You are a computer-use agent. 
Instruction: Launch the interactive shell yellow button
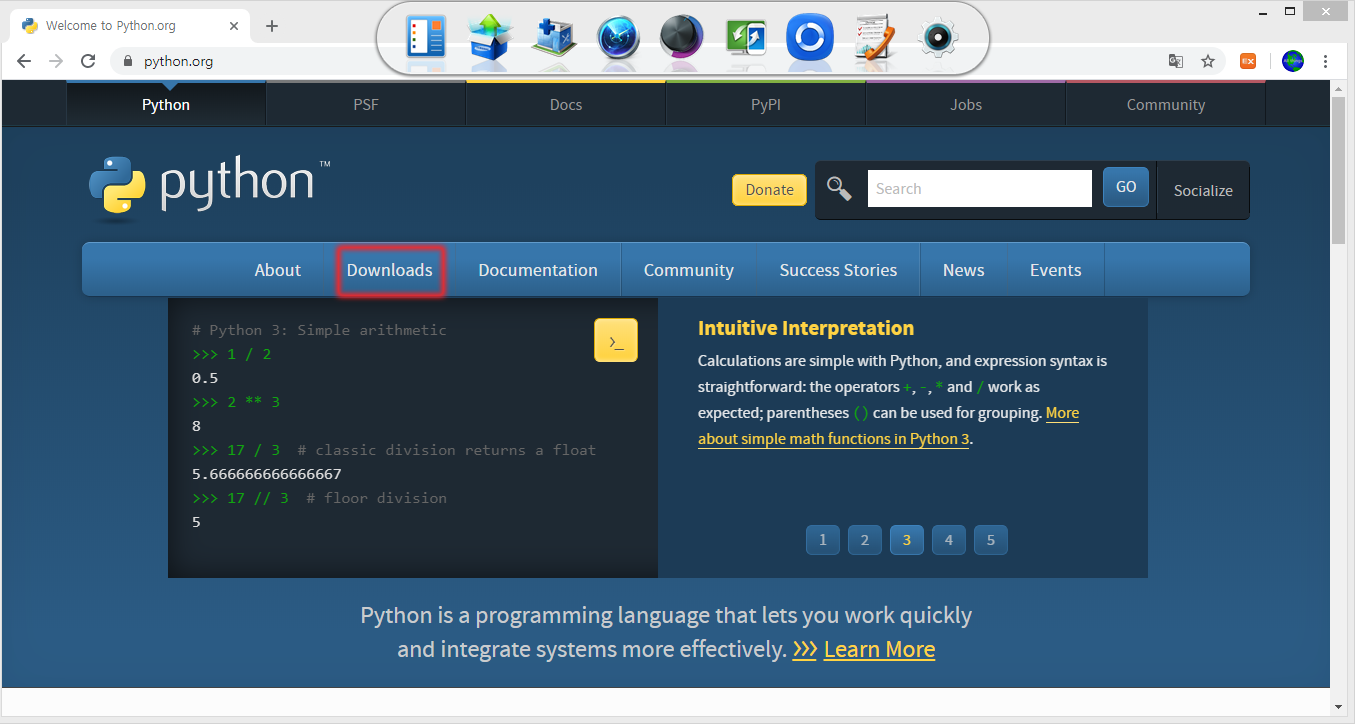[x=616, y=341]
